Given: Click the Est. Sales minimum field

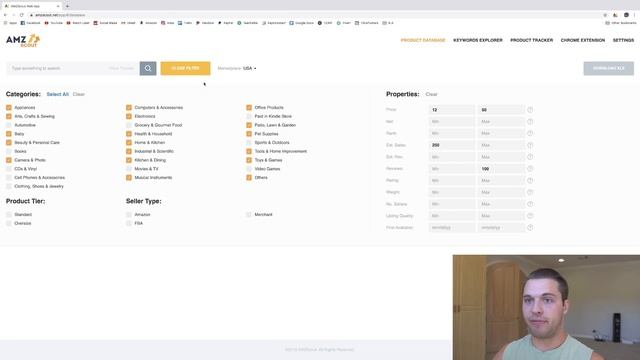Looking at the screenshot, I should tap(451, 145).
